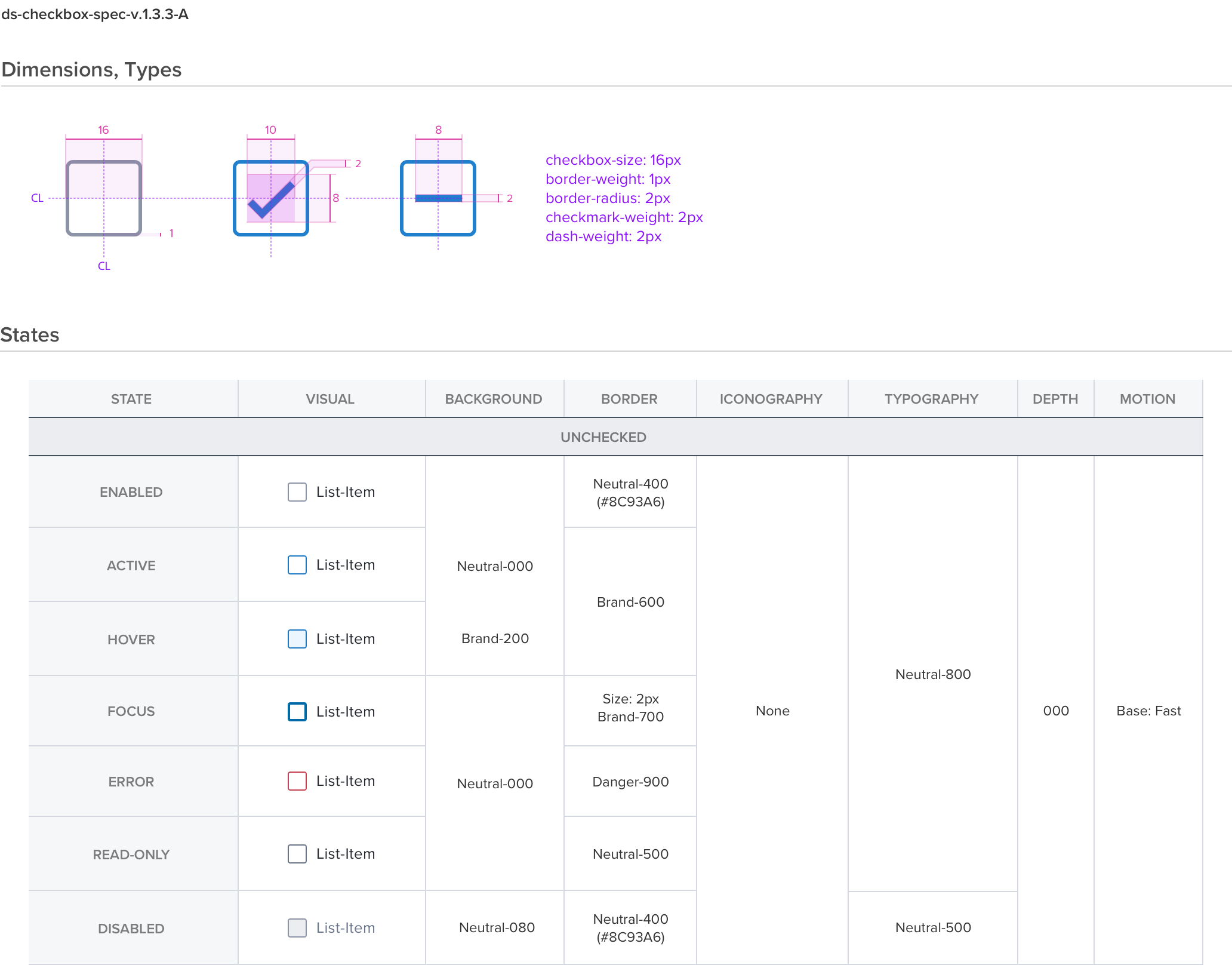Click the checked checkbox with checkmark diagram
The image size is (1232, 965).
click(271, 198)
